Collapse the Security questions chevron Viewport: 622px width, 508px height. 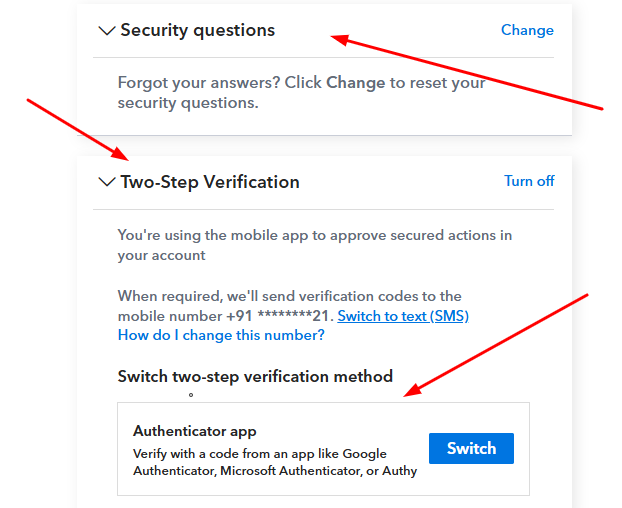[x=107, y=31]
